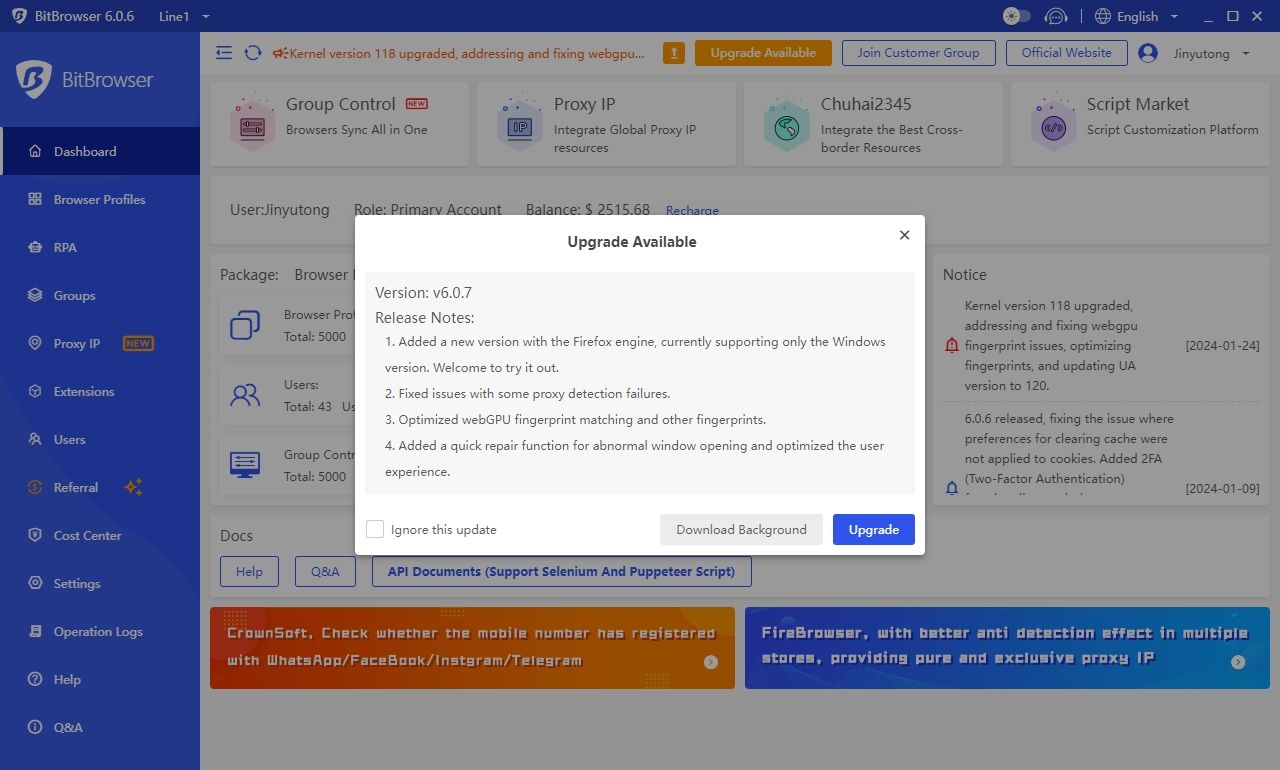
Task: Click the blue bell notice icon
Action: pyautogui.click(x=951, y=488)
